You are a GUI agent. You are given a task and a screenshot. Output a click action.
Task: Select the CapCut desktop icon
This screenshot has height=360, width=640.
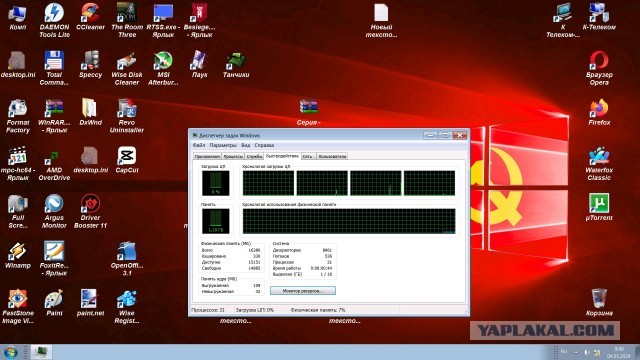(x=127, y=160)
